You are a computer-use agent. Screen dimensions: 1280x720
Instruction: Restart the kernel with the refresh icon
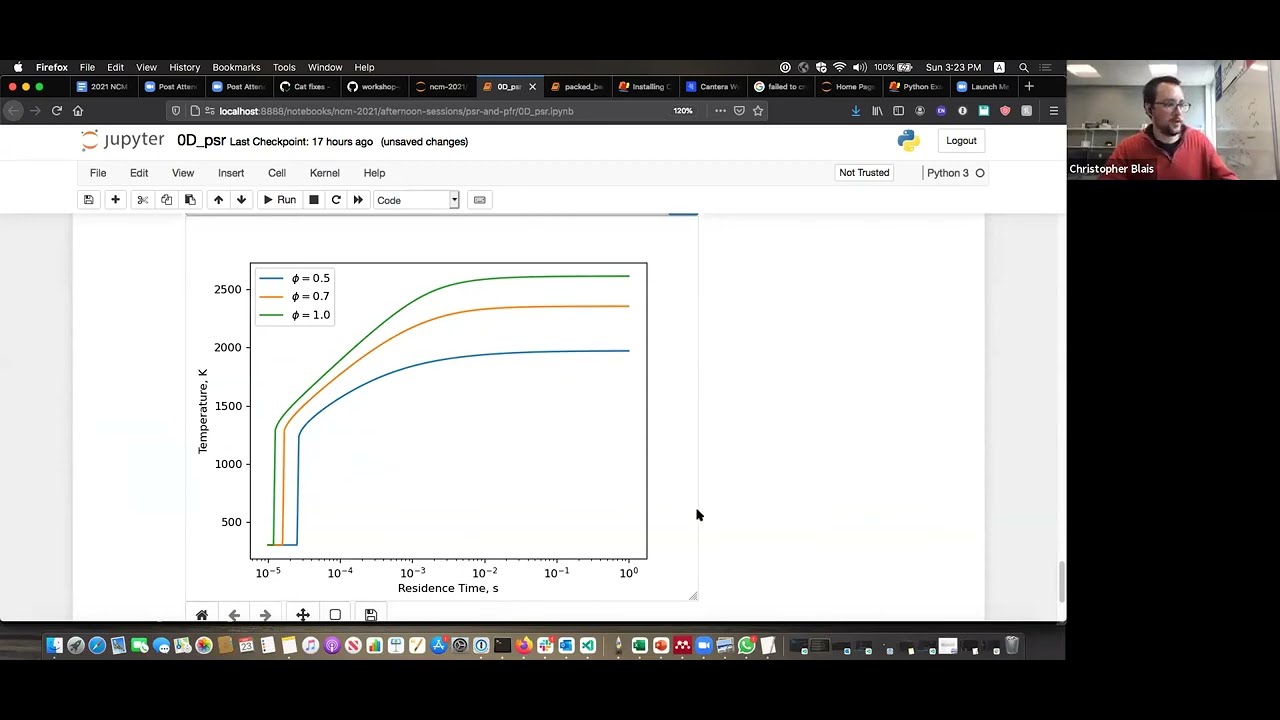(336, 200)
